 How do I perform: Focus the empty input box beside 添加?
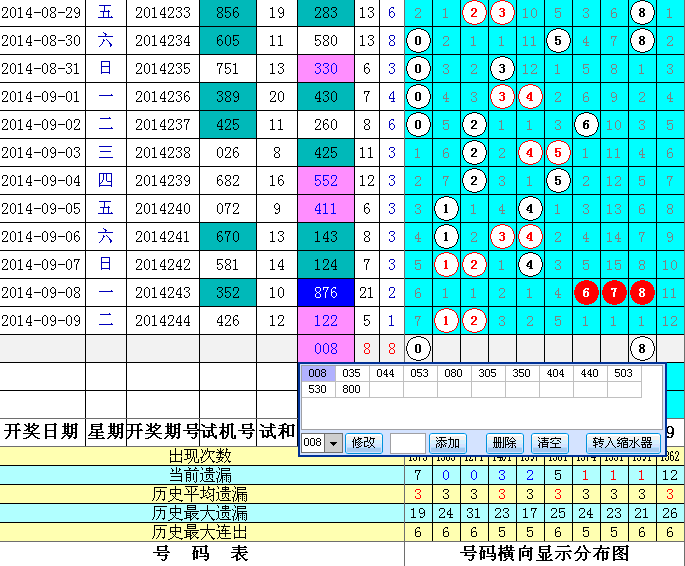click(x=406, y=443)
